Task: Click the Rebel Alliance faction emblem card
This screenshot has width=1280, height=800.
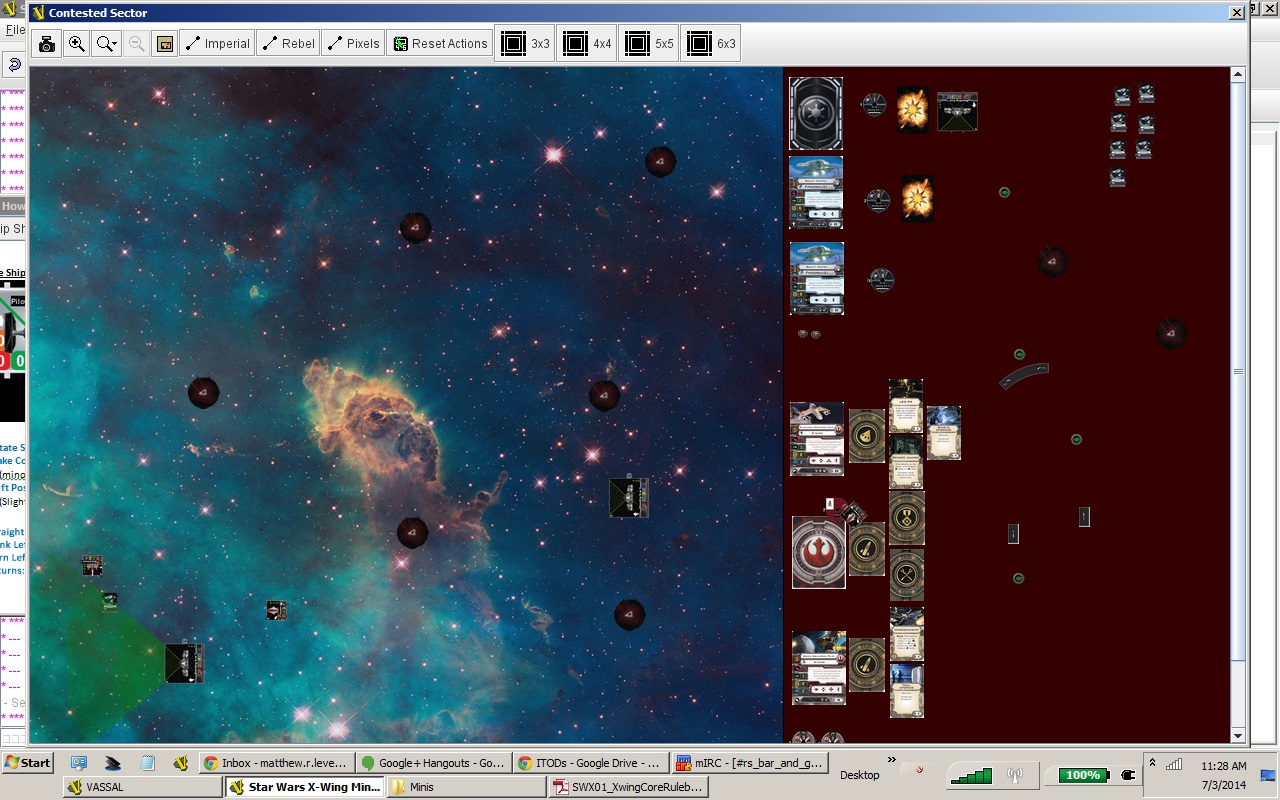Action: point(818,552)
